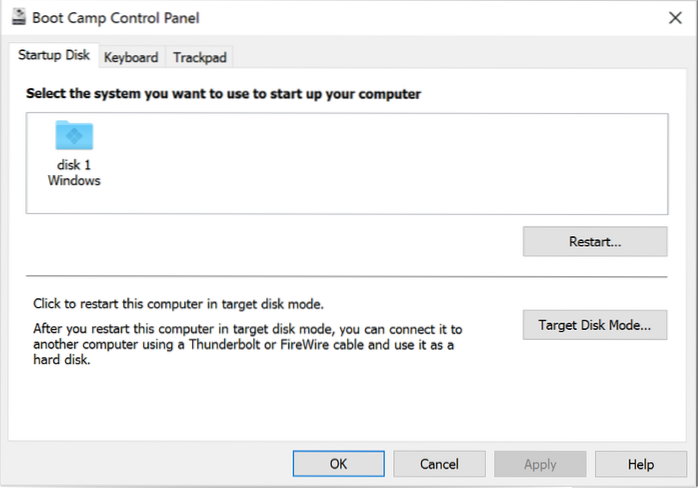Click the "disk 1 Windows" text label

74,173
